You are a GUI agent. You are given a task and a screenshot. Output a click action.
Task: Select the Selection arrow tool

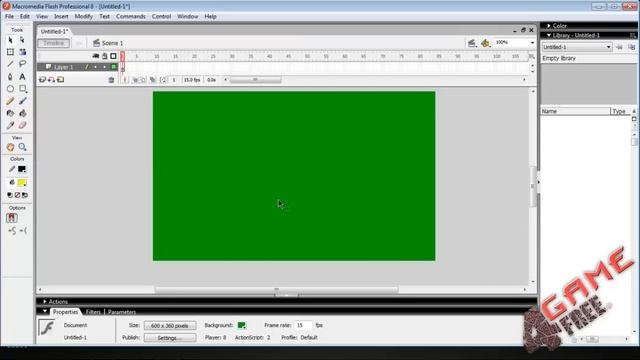10,40
